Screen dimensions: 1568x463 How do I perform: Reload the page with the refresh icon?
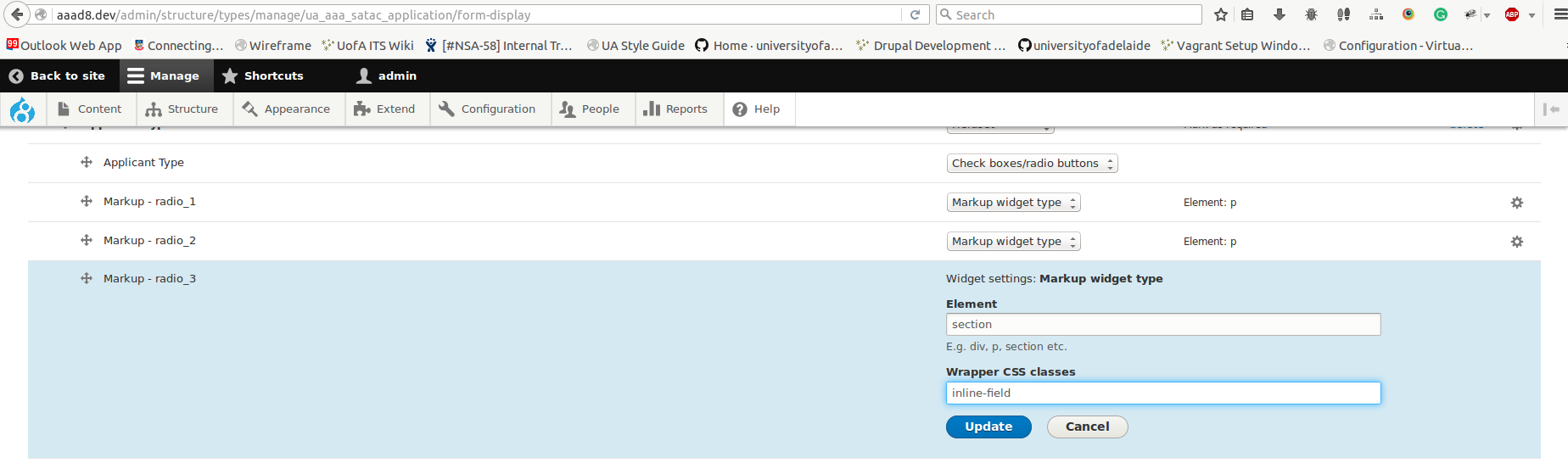(915, 14)
